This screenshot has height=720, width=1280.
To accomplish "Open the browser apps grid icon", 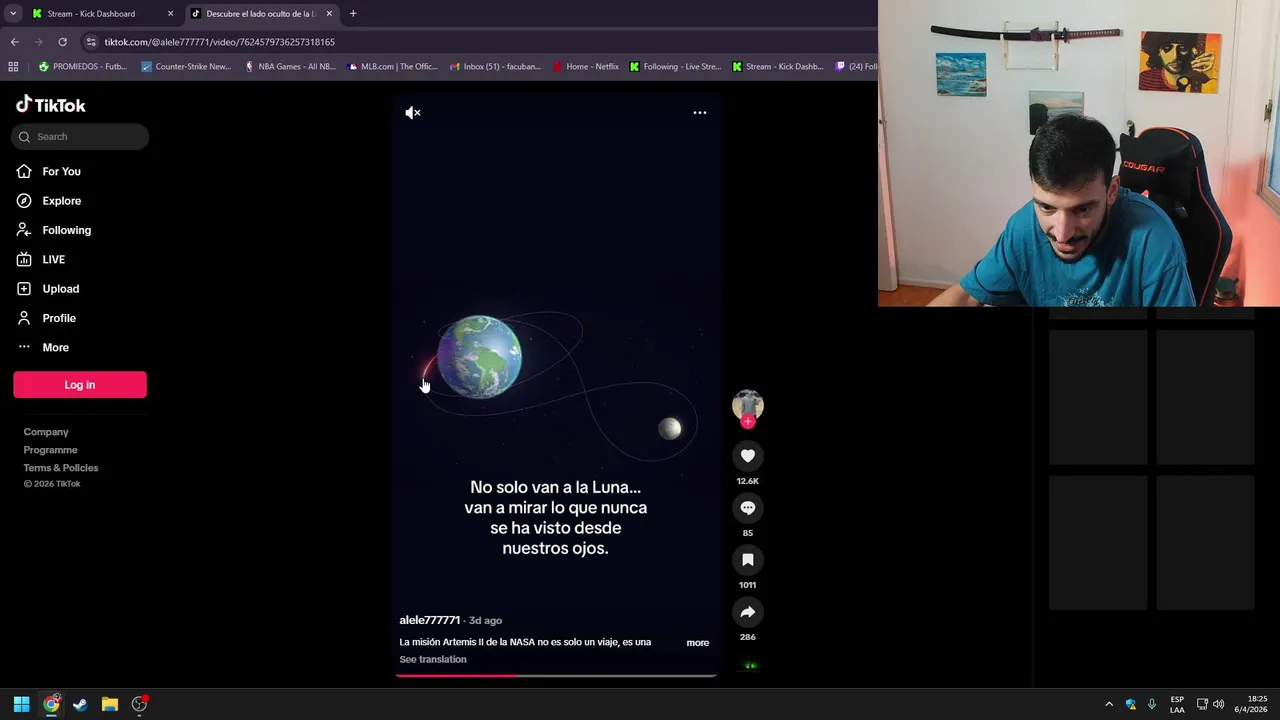I will tap(13, 67).
